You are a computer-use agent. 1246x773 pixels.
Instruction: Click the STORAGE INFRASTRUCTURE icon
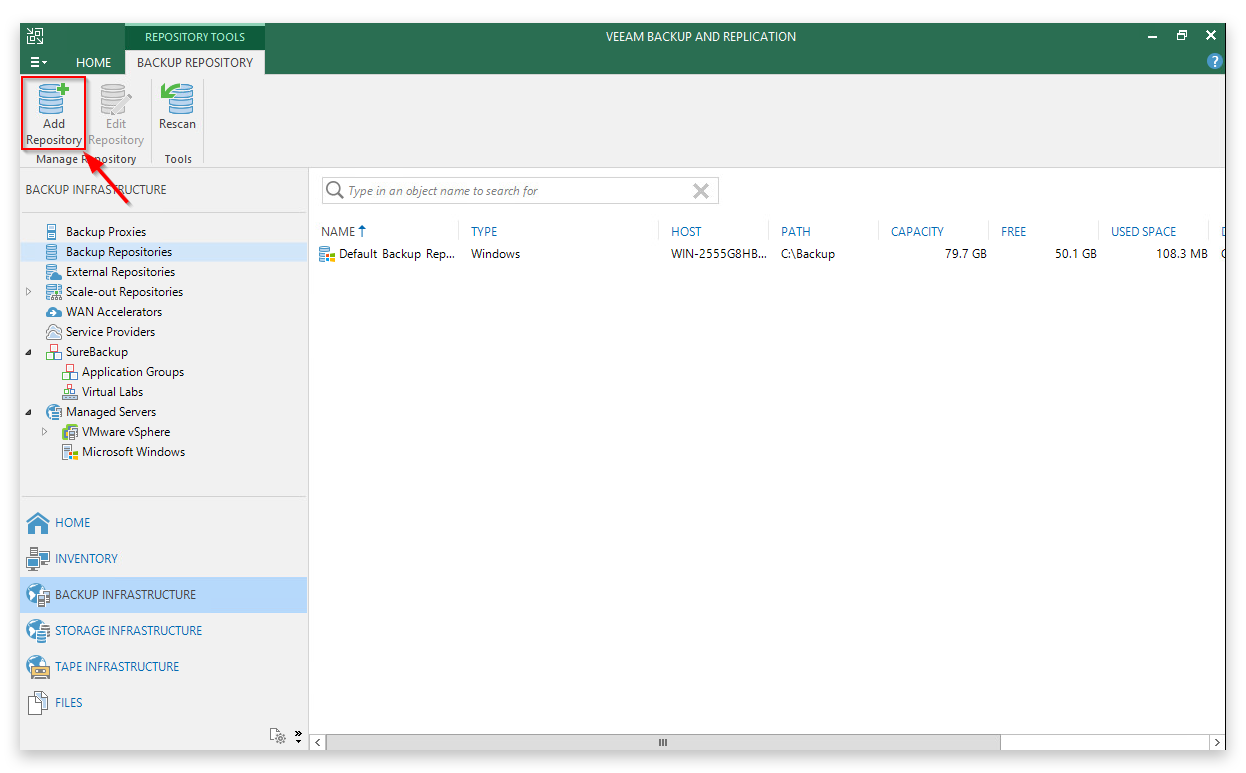38,631
